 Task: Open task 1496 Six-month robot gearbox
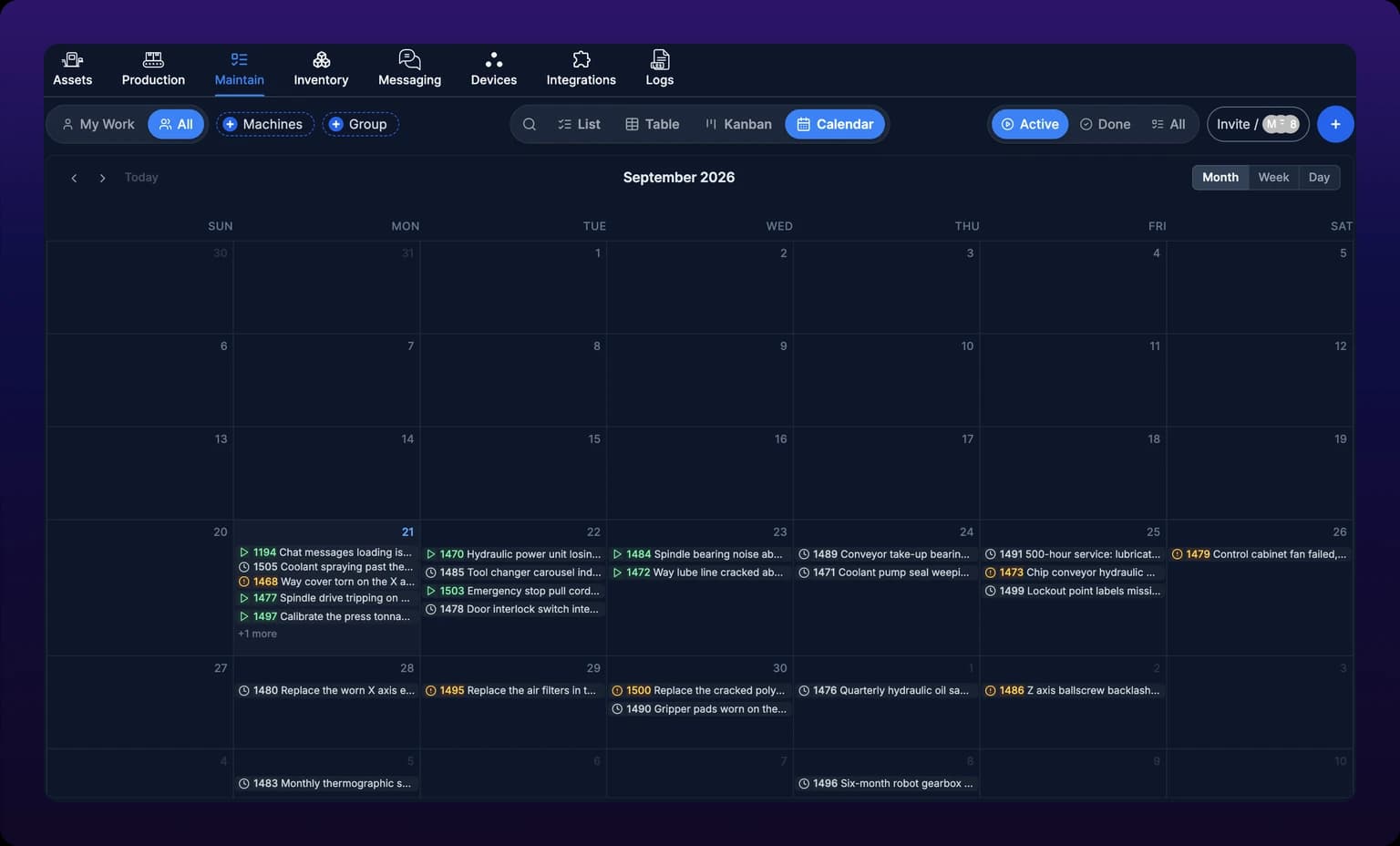click(885, 784)
